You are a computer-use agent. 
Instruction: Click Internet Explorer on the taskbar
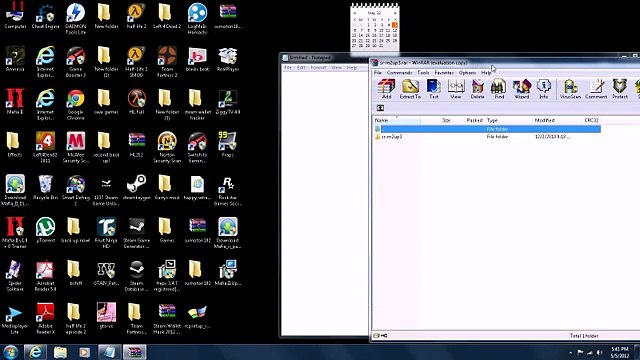coord(36,352)
